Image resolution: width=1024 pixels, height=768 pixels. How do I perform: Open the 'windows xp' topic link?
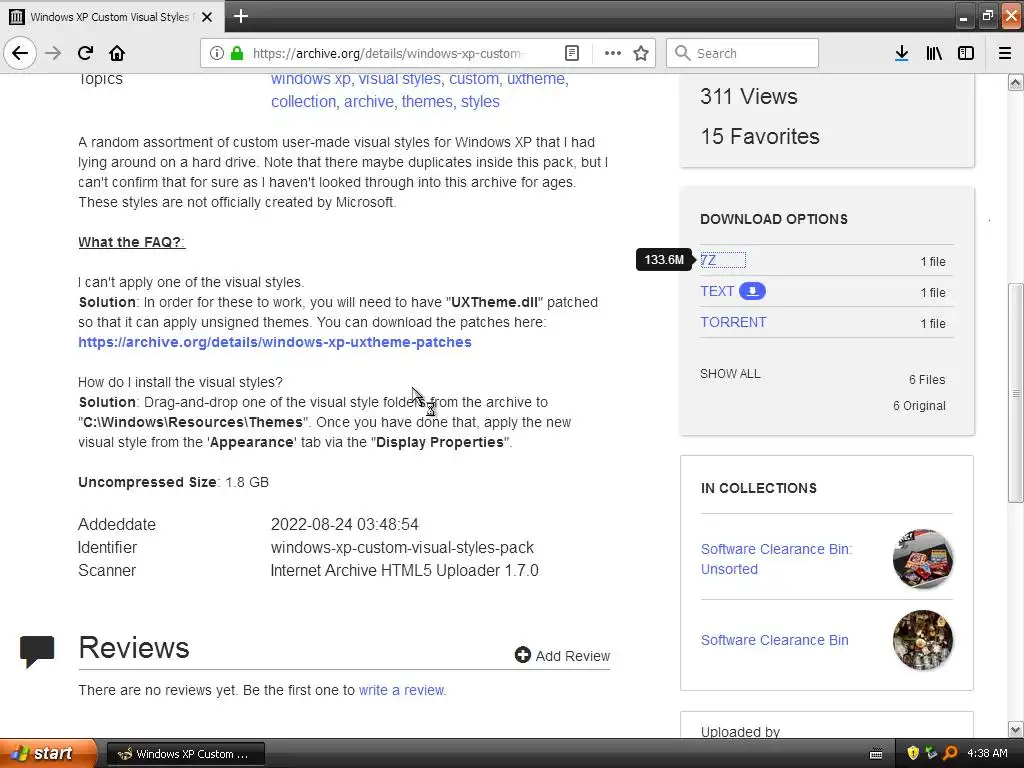coord(311,79)
